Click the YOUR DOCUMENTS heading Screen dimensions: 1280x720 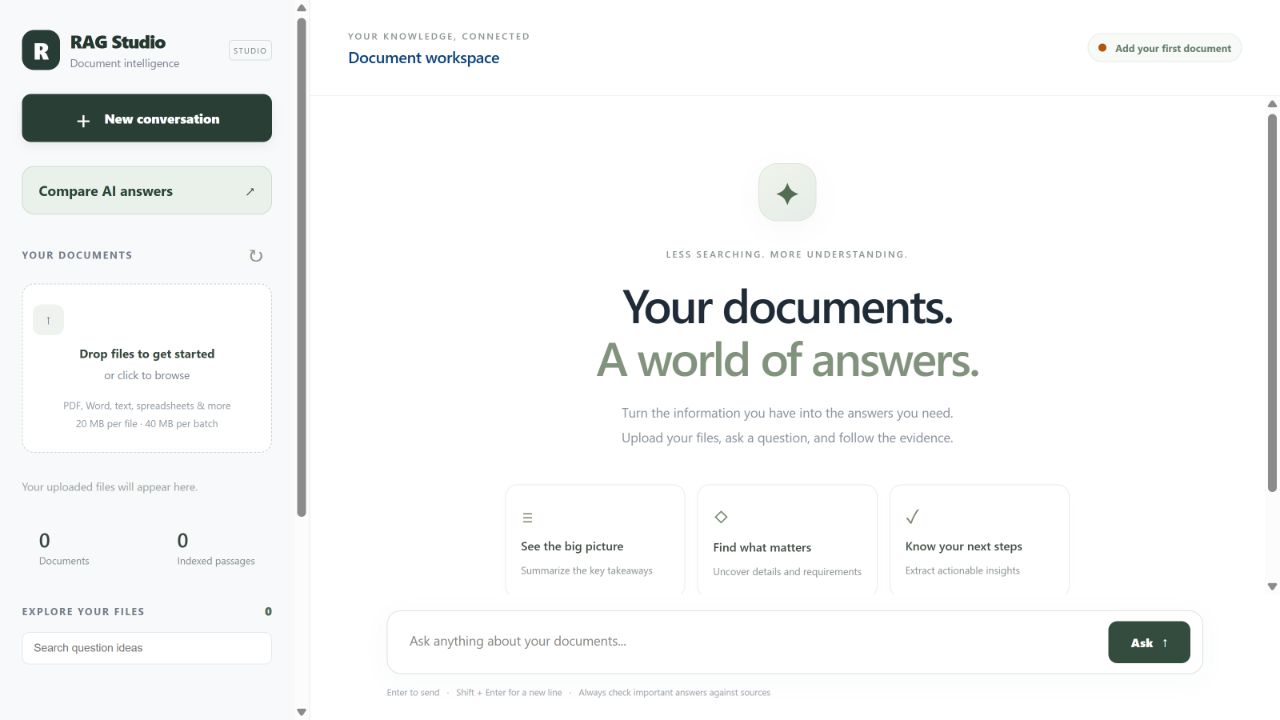(x=77, y=255)
